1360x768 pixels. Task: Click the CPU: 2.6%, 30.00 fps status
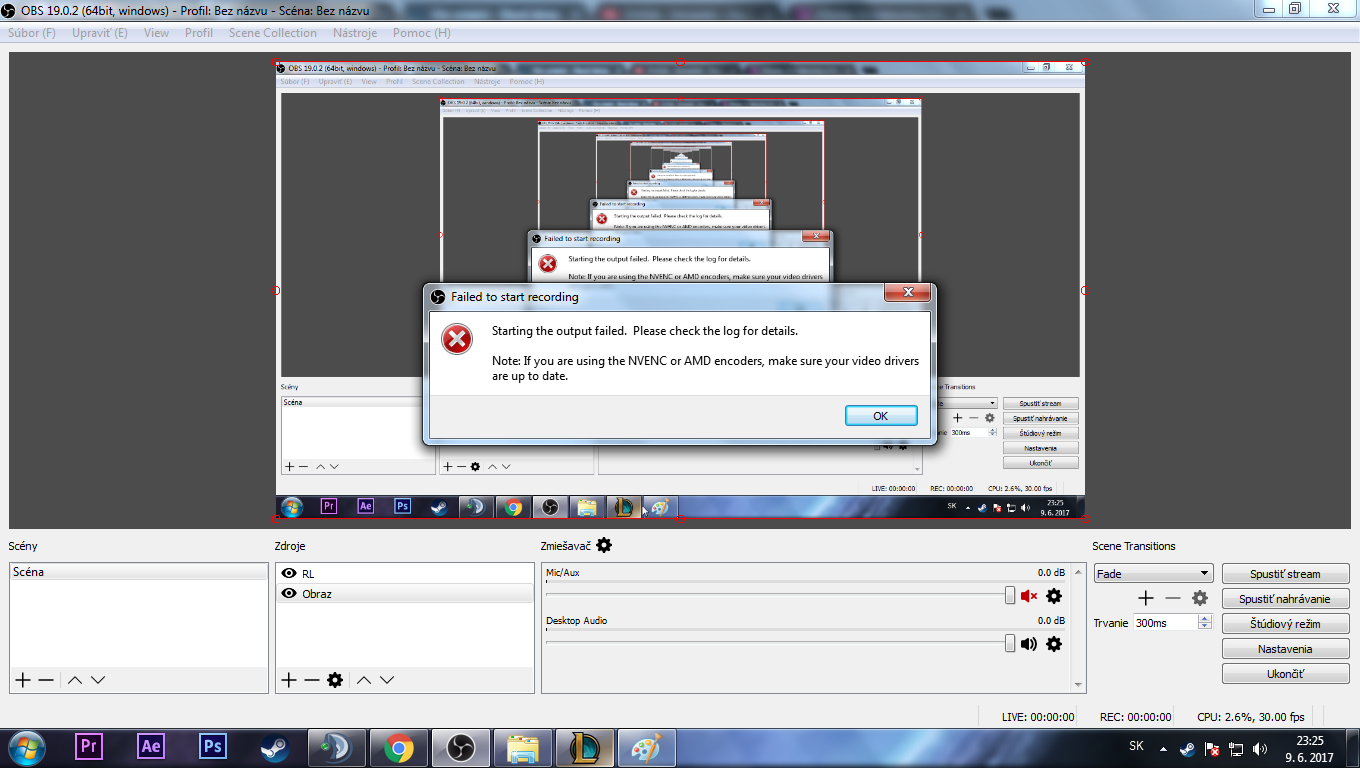tap(1251, 717)
